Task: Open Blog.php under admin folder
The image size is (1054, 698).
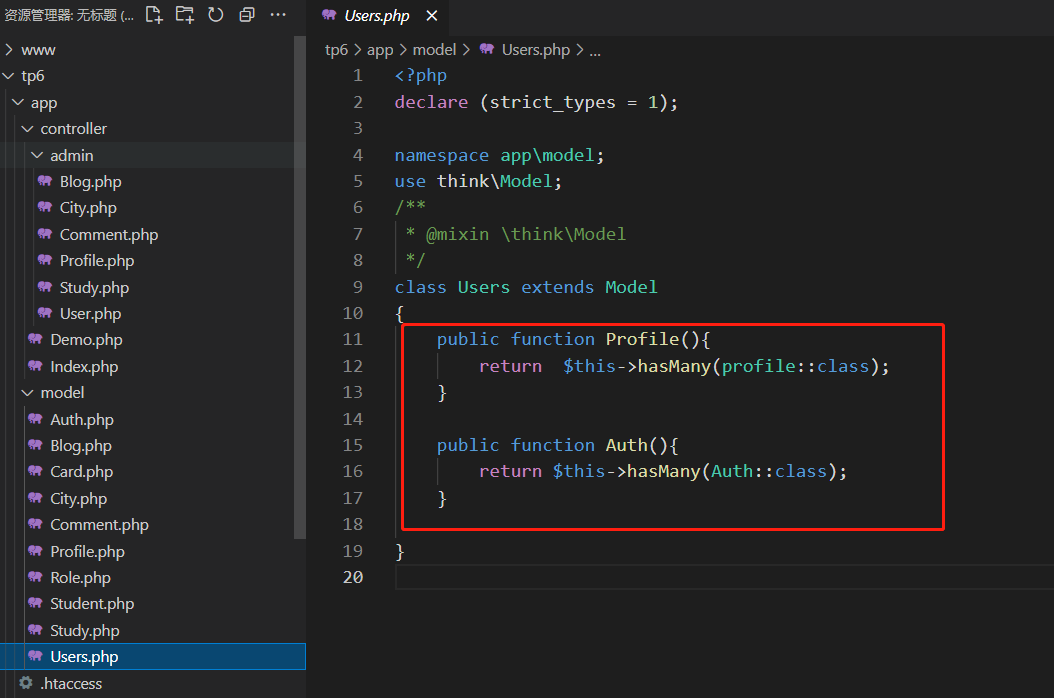Action: [90, 182]
